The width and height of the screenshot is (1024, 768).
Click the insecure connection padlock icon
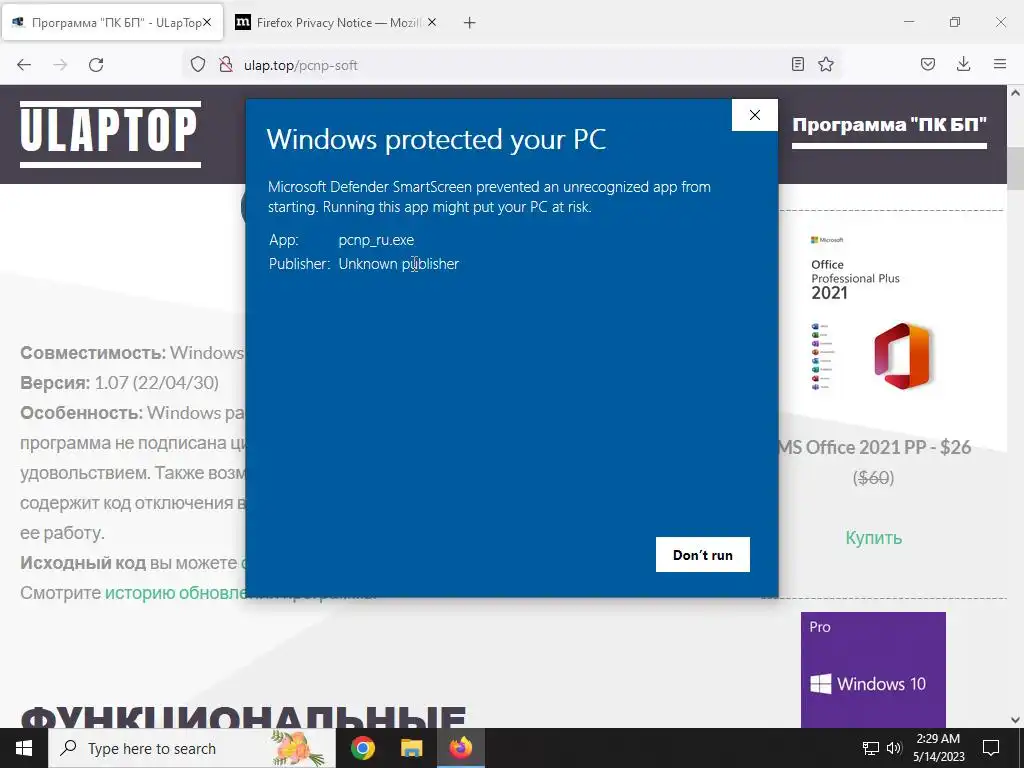point(226,65)
